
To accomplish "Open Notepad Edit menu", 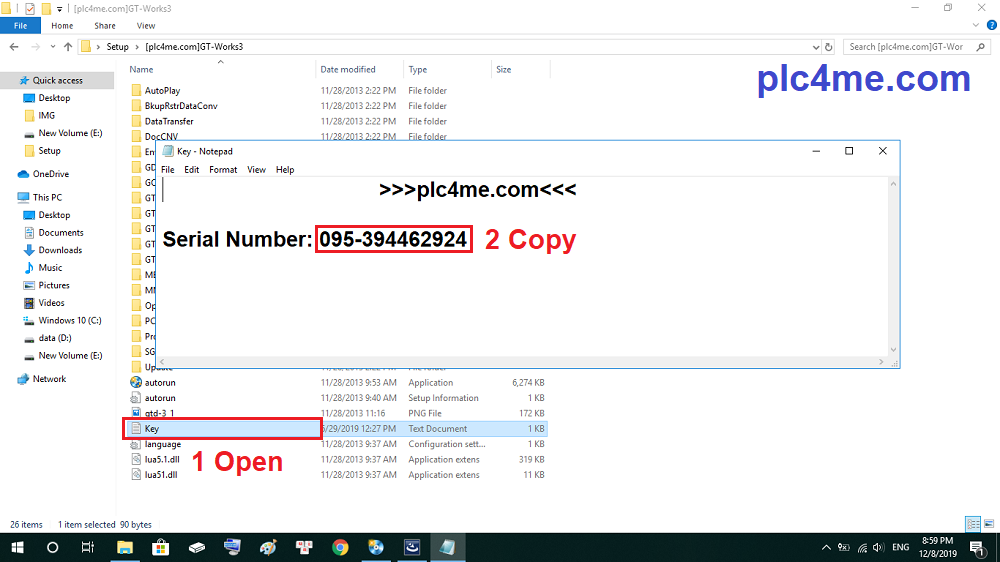I will 191,170.
